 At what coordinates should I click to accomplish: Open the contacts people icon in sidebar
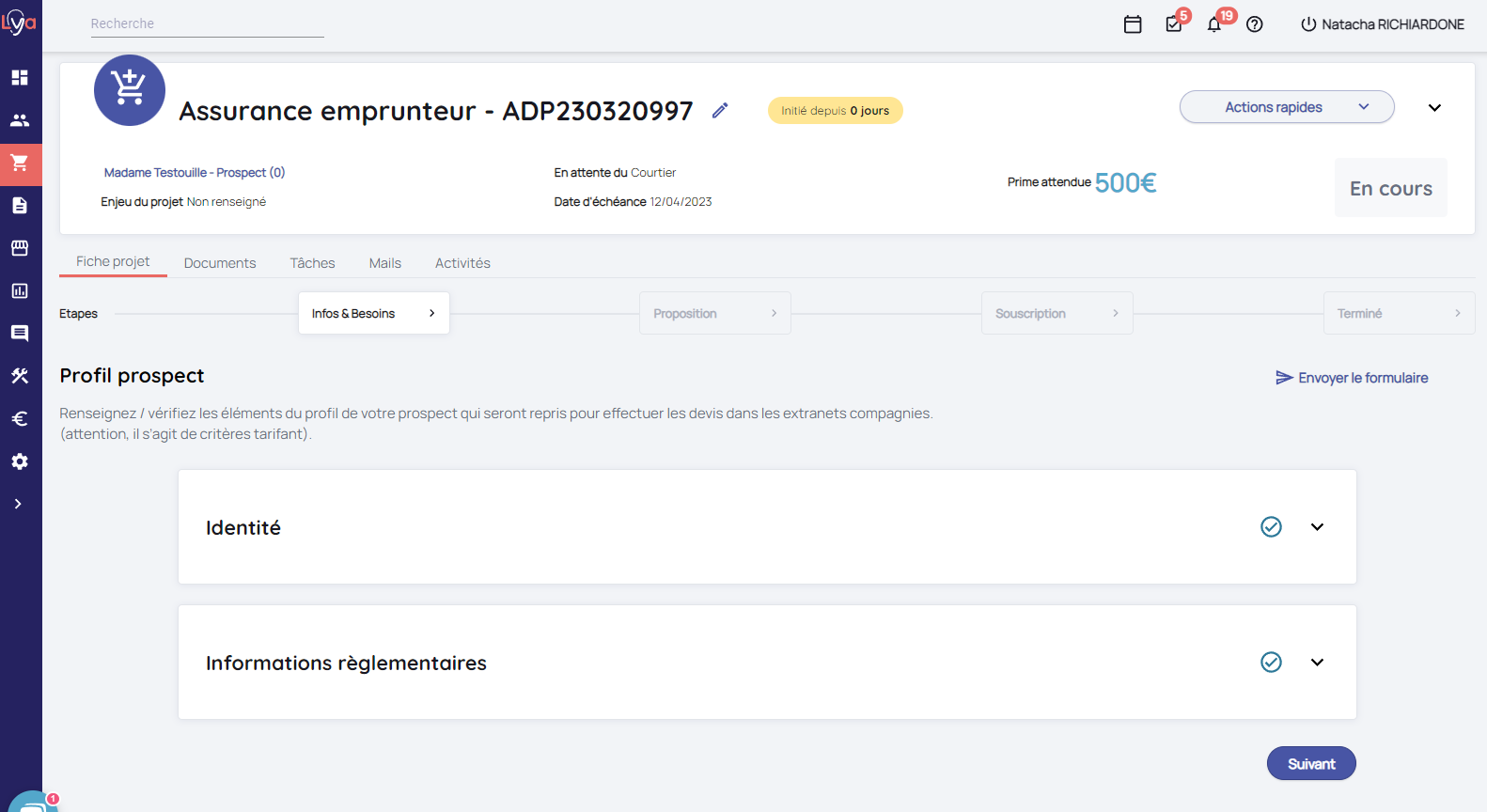point(20,120)
